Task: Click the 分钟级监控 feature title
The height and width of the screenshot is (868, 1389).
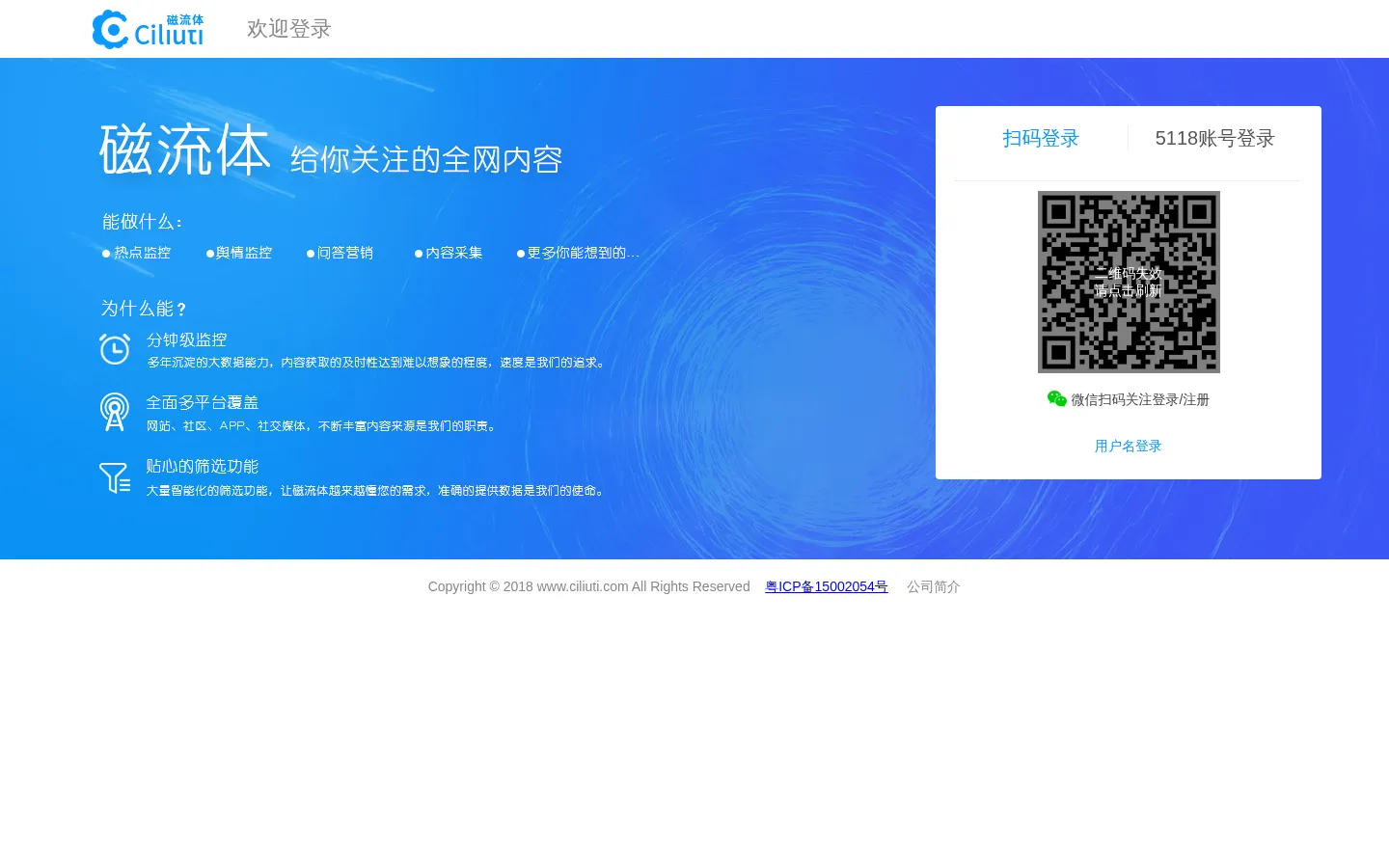Action: click(186, 339)
